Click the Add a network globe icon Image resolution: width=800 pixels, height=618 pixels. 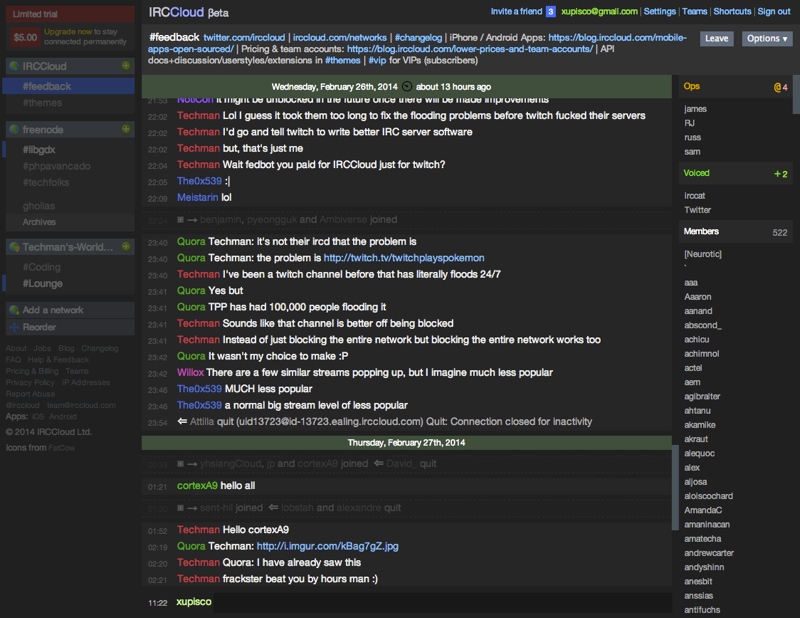(x=14, y=310)
